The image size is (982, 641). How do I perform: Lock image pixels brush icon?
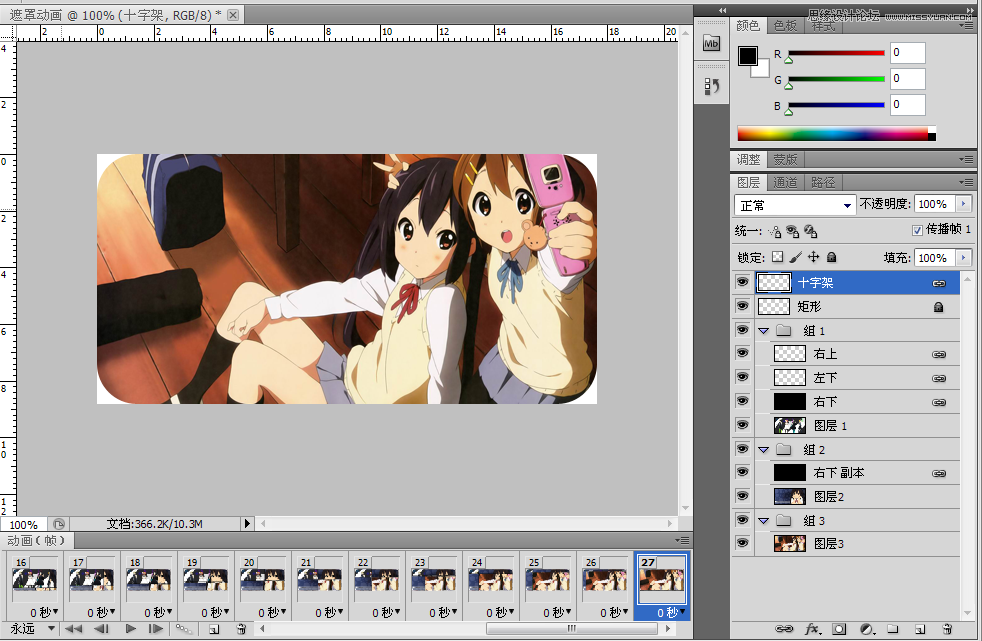pos(795,257)
